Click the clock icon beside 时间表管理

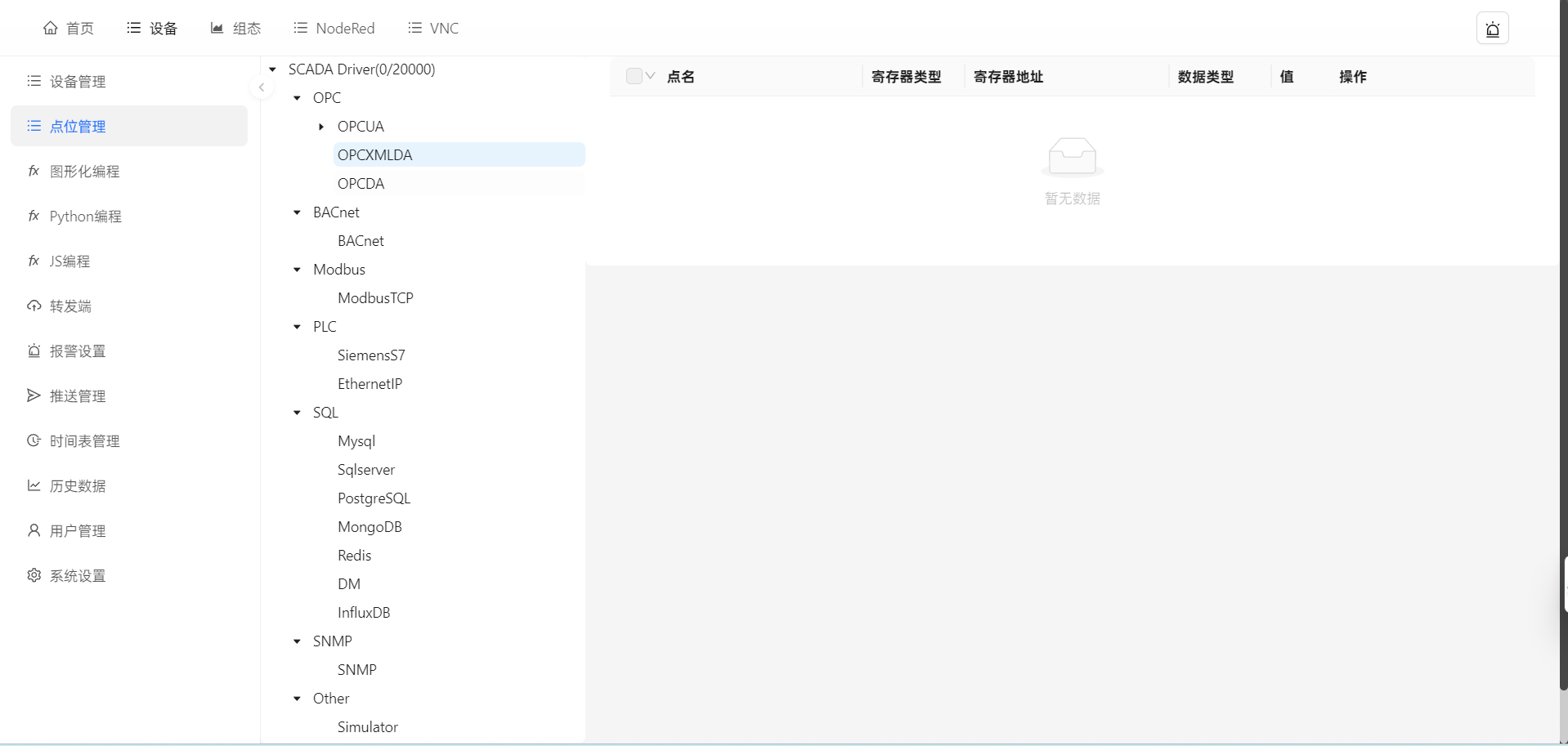34,440
